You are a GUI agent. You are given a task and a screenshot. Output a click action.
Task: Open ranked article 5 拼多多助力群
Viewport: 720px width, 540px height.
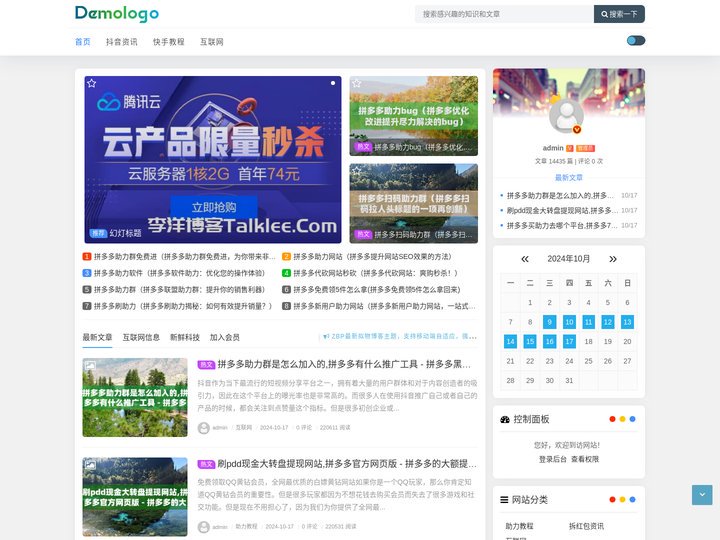point(174,290)
